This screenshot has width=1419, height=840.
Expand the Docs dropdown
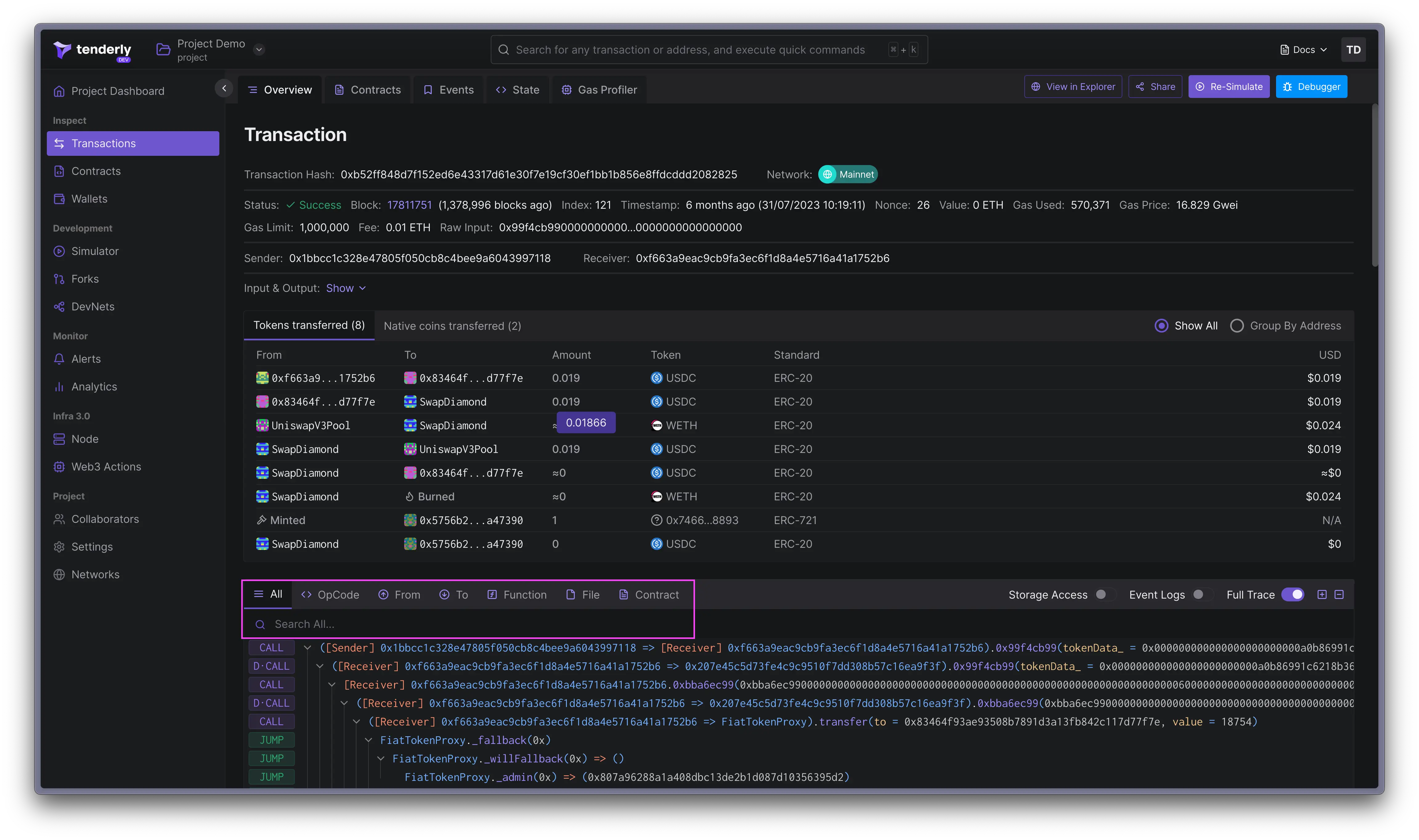[1303, 49]
